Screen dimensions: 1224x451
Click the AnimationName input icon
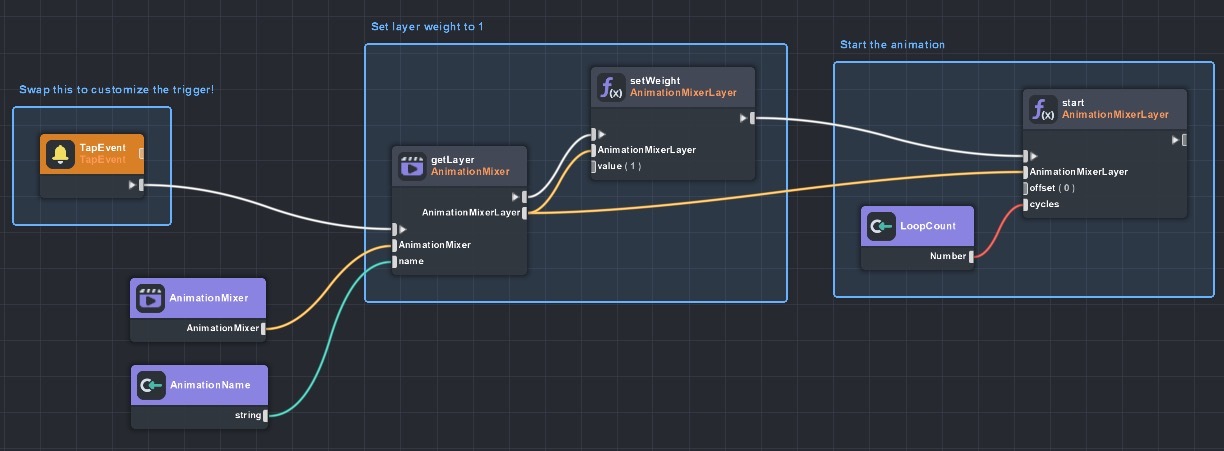point(150,385)
